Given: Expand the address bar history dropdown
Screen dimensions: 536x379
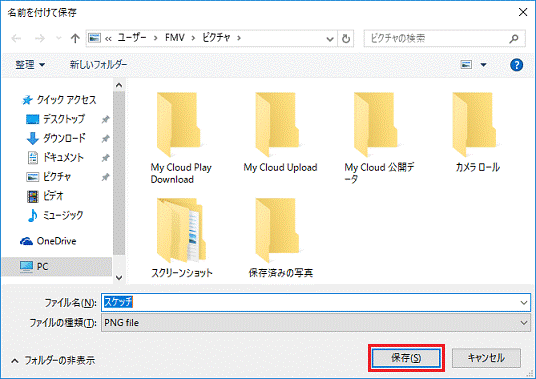Looking at the screenshot, I should coord(330,39).
